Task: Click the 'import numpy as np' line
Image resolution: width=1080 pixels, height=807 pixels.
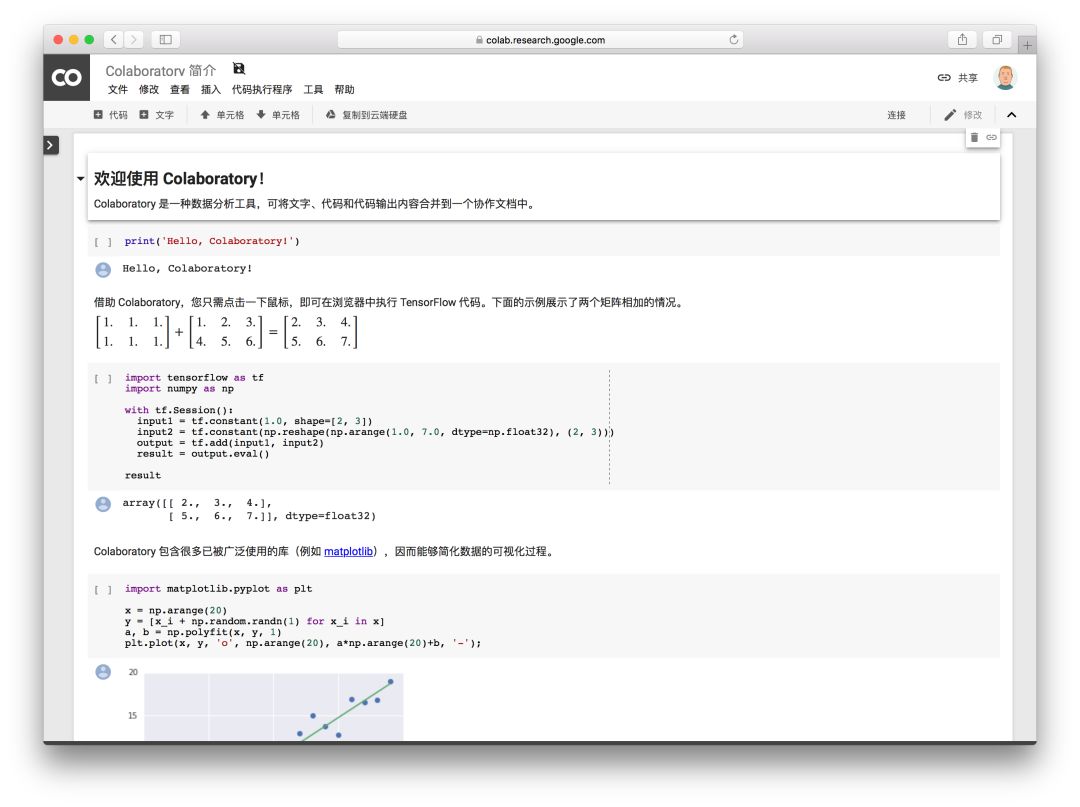Action: click(x=179, y=389)
